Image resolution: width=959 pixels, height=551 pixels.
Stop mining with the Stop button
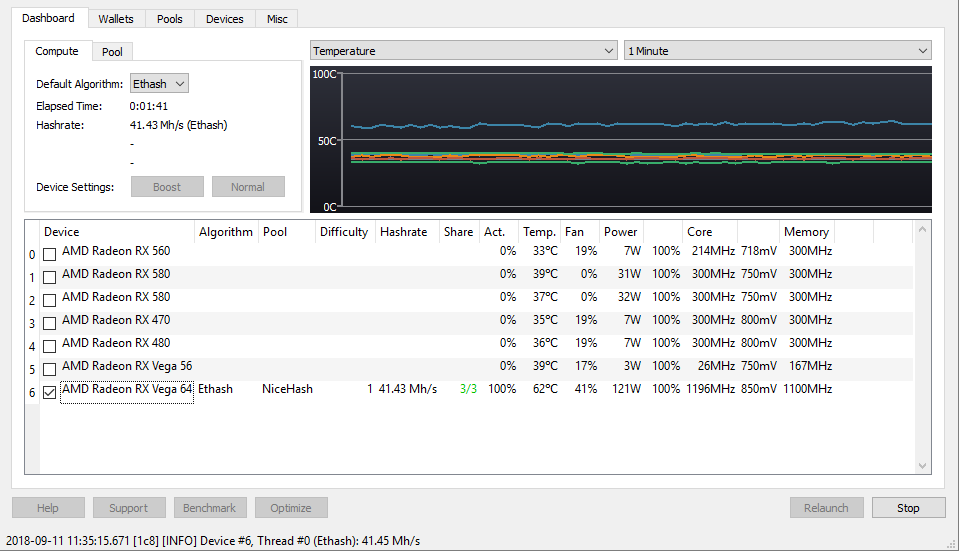coord(908,508)
